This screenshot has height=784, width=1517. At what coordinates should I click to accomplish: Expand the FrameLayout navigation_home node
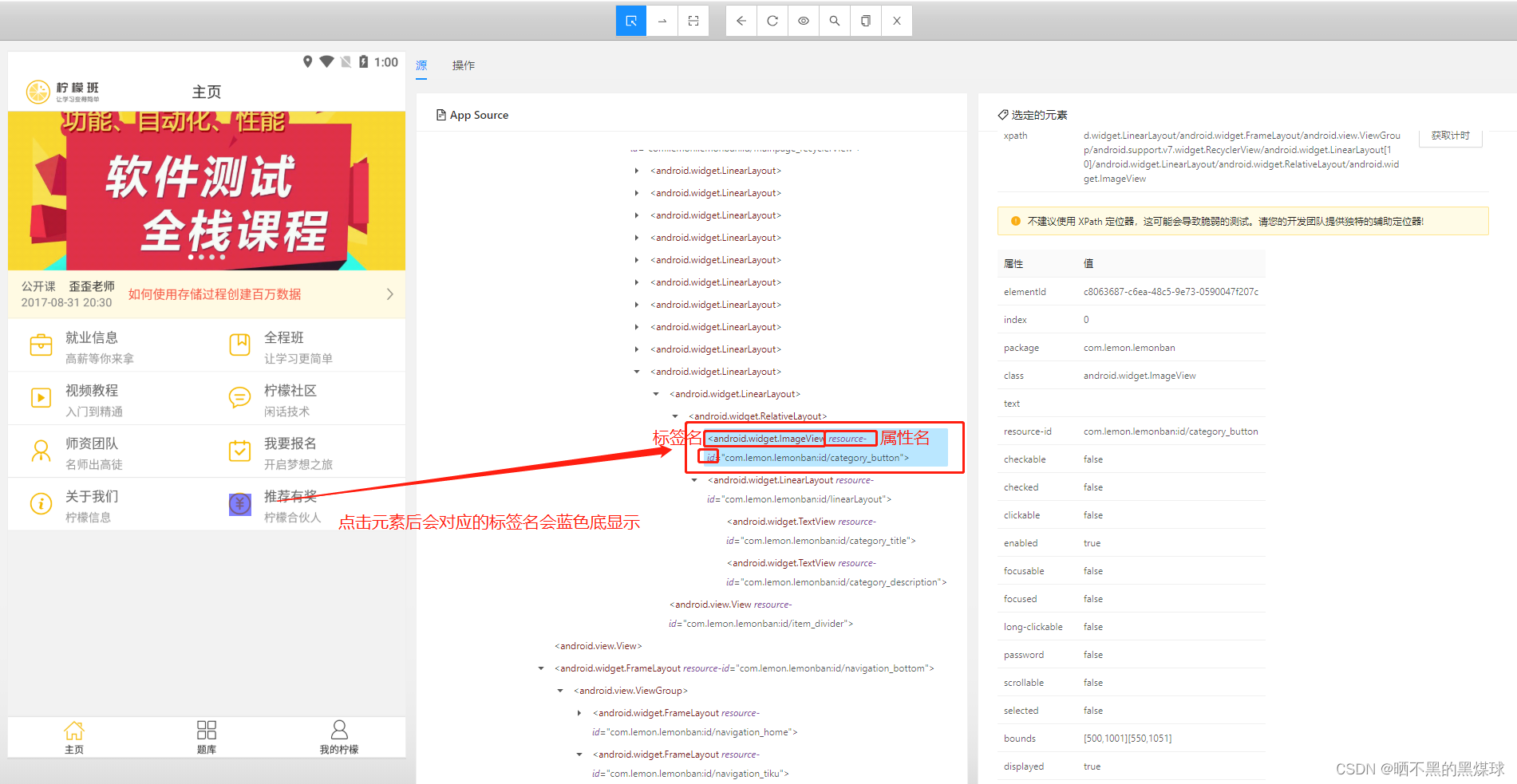579,713
